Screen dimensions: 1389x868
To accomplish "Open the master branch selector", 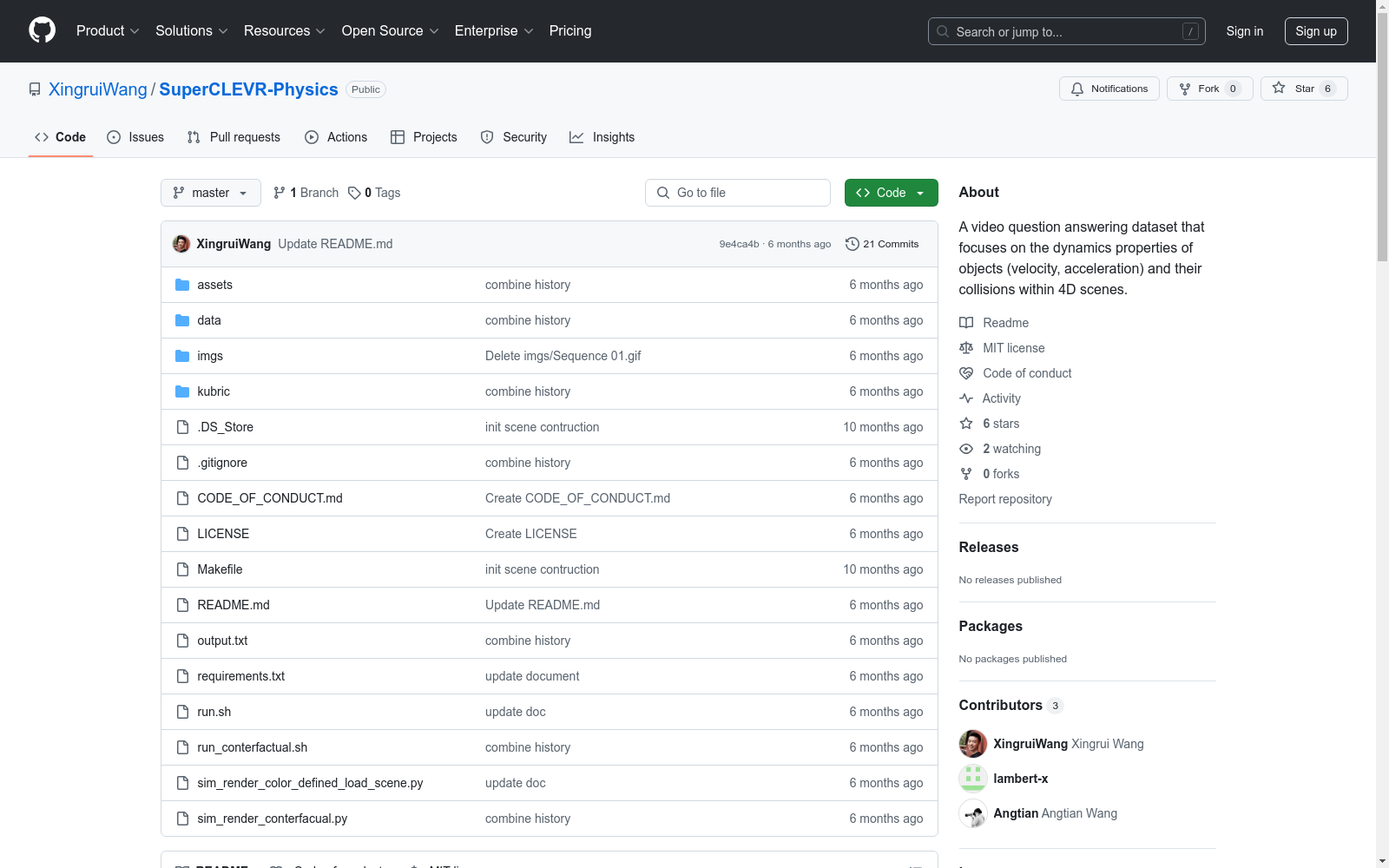I will 211,193.
